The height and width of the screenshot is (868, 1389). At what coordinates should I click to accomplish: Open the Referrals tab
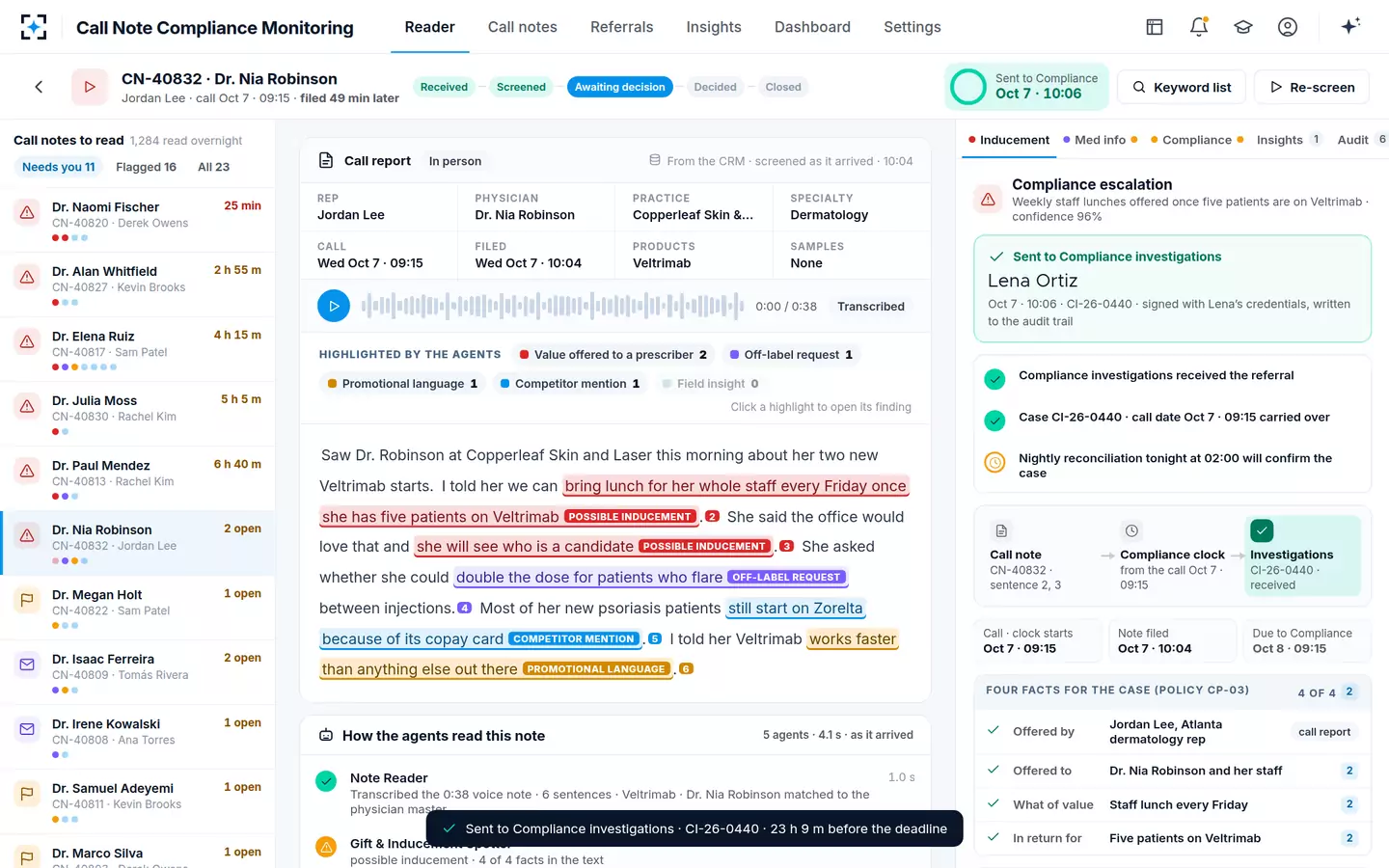coord(622,27)
